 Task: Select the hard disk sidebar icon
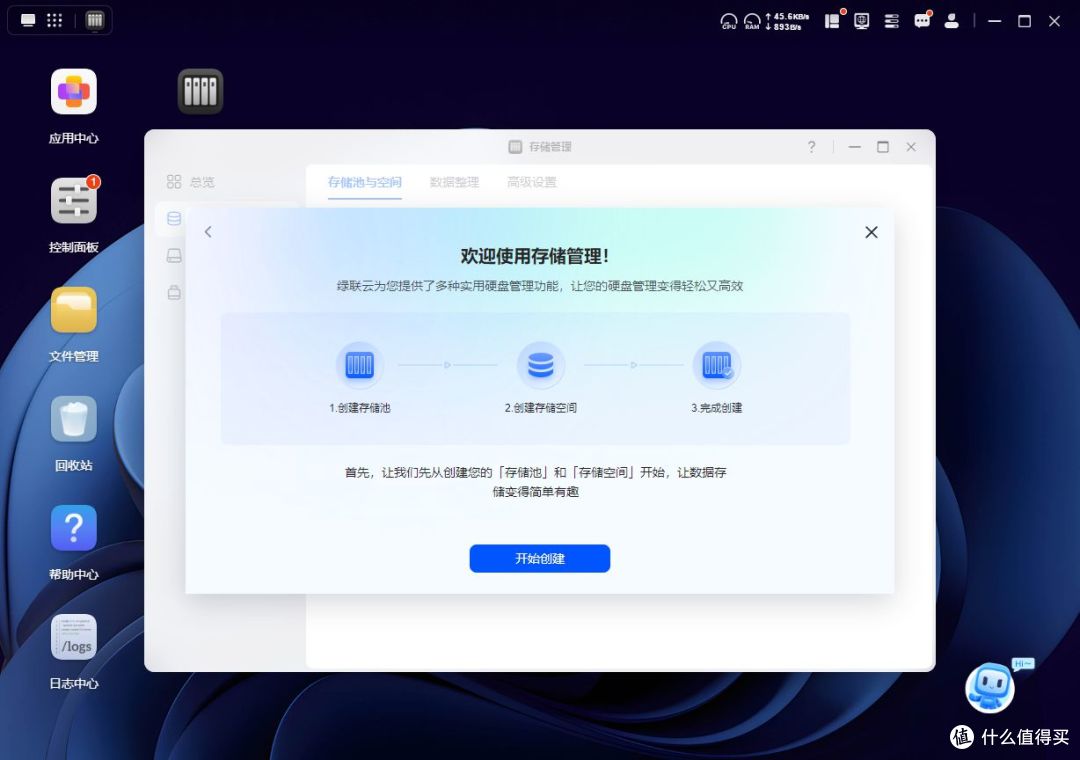coord(174,256)
